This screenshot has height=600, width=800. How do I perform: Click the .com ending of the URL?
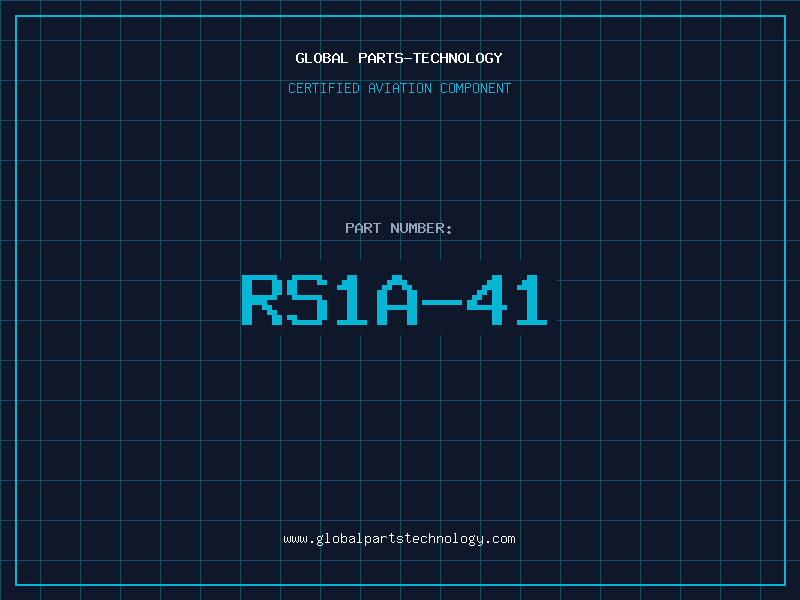(x=500, y=539)
